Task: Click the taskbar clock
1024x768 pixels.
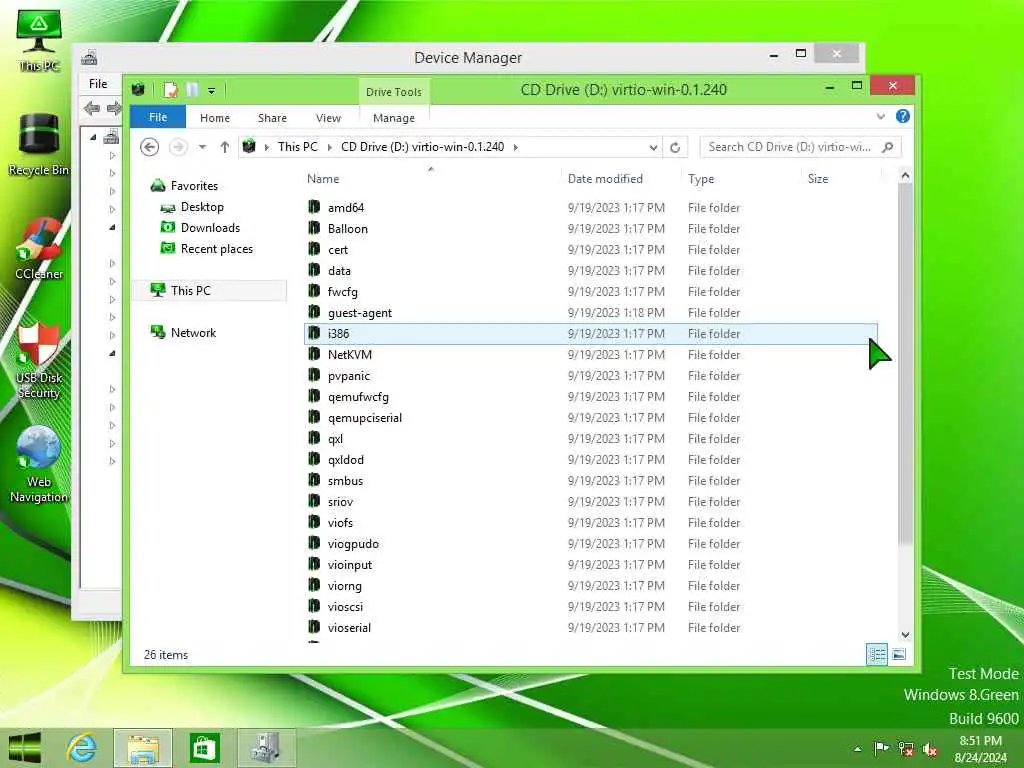Action: tap(980, 748)
